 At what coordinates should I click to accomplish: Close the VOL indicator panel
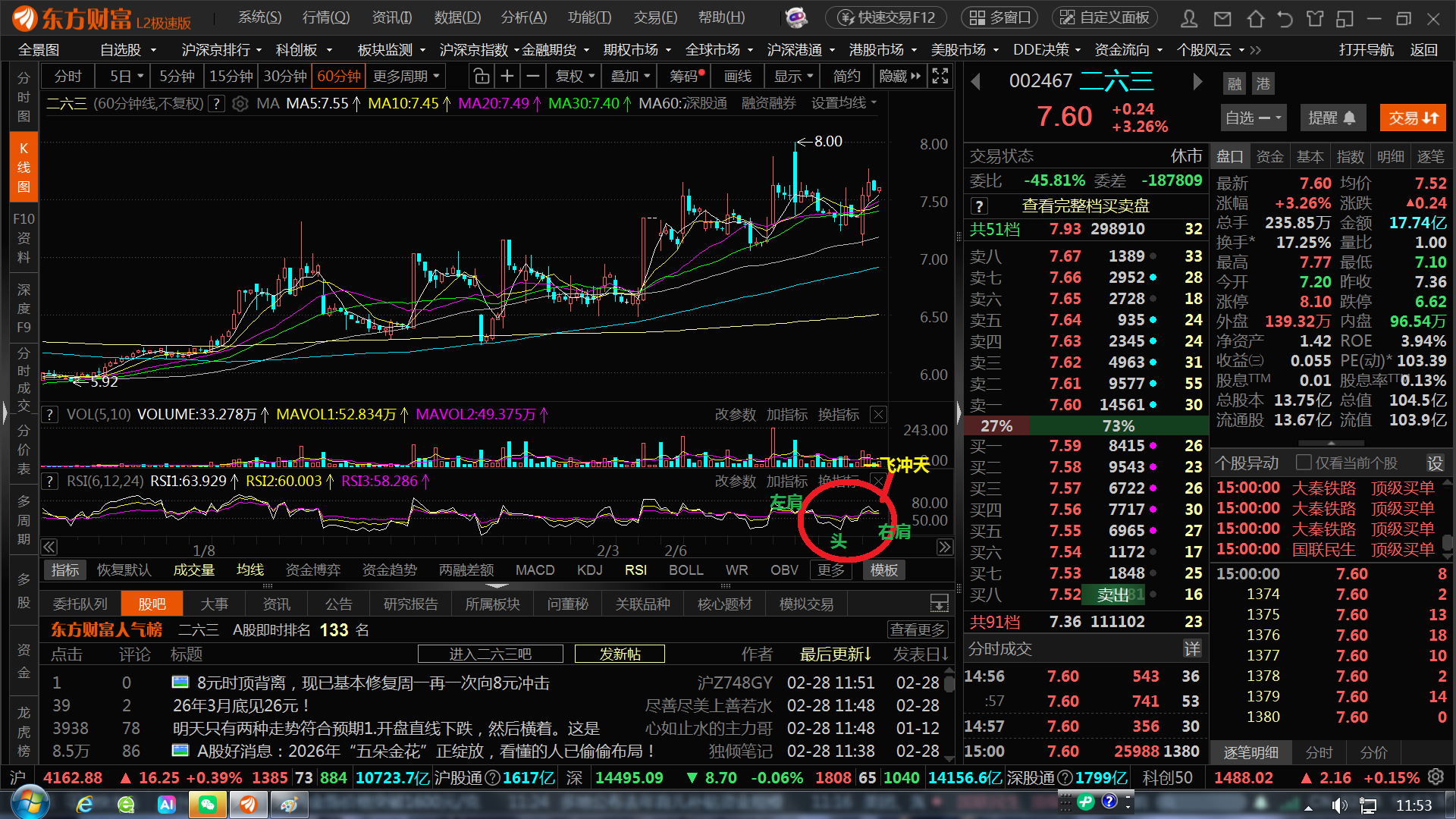(x=878, y=414)
